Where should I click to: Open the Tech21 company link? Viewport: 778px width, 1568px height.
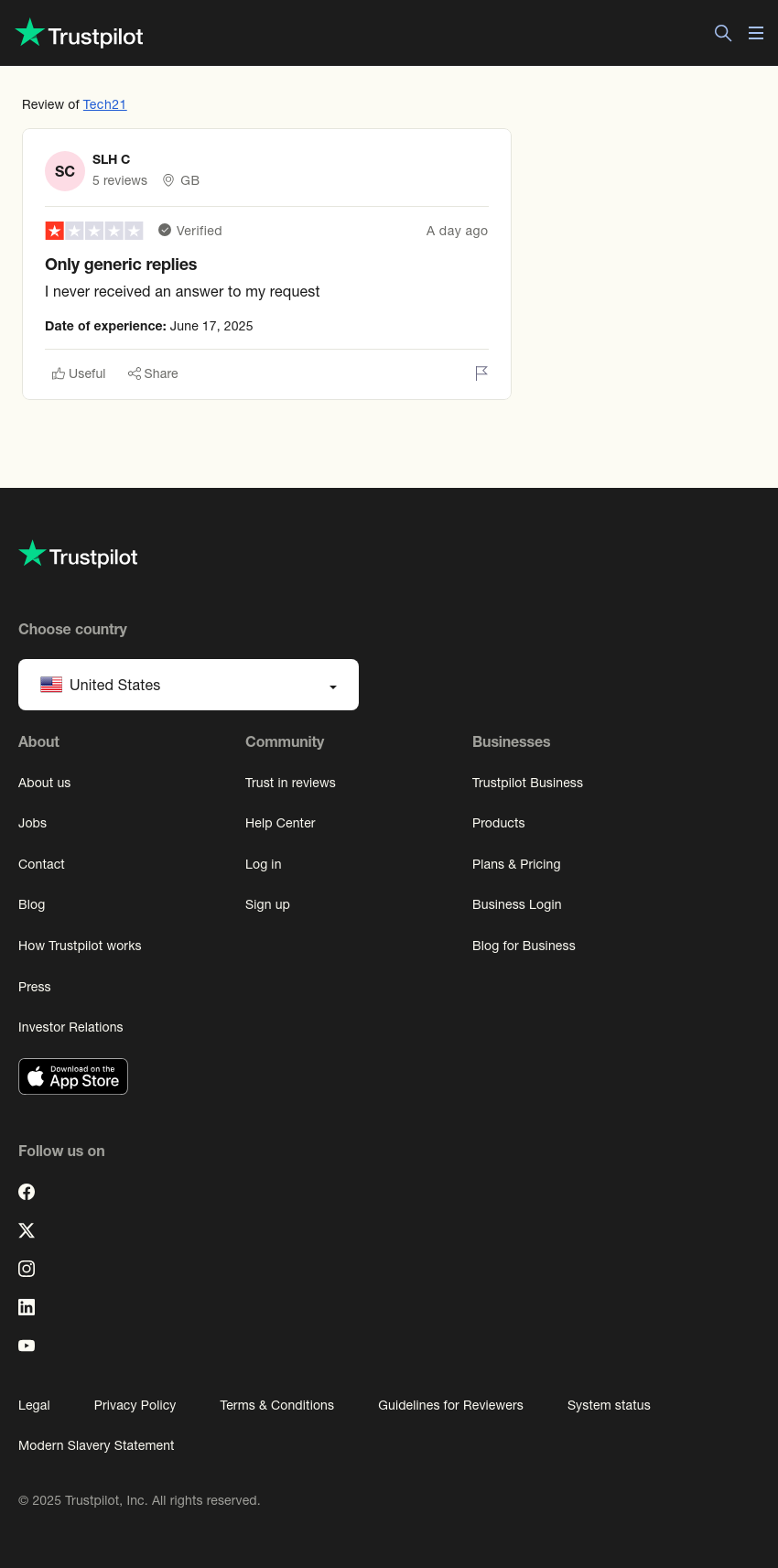click(104, 104)
